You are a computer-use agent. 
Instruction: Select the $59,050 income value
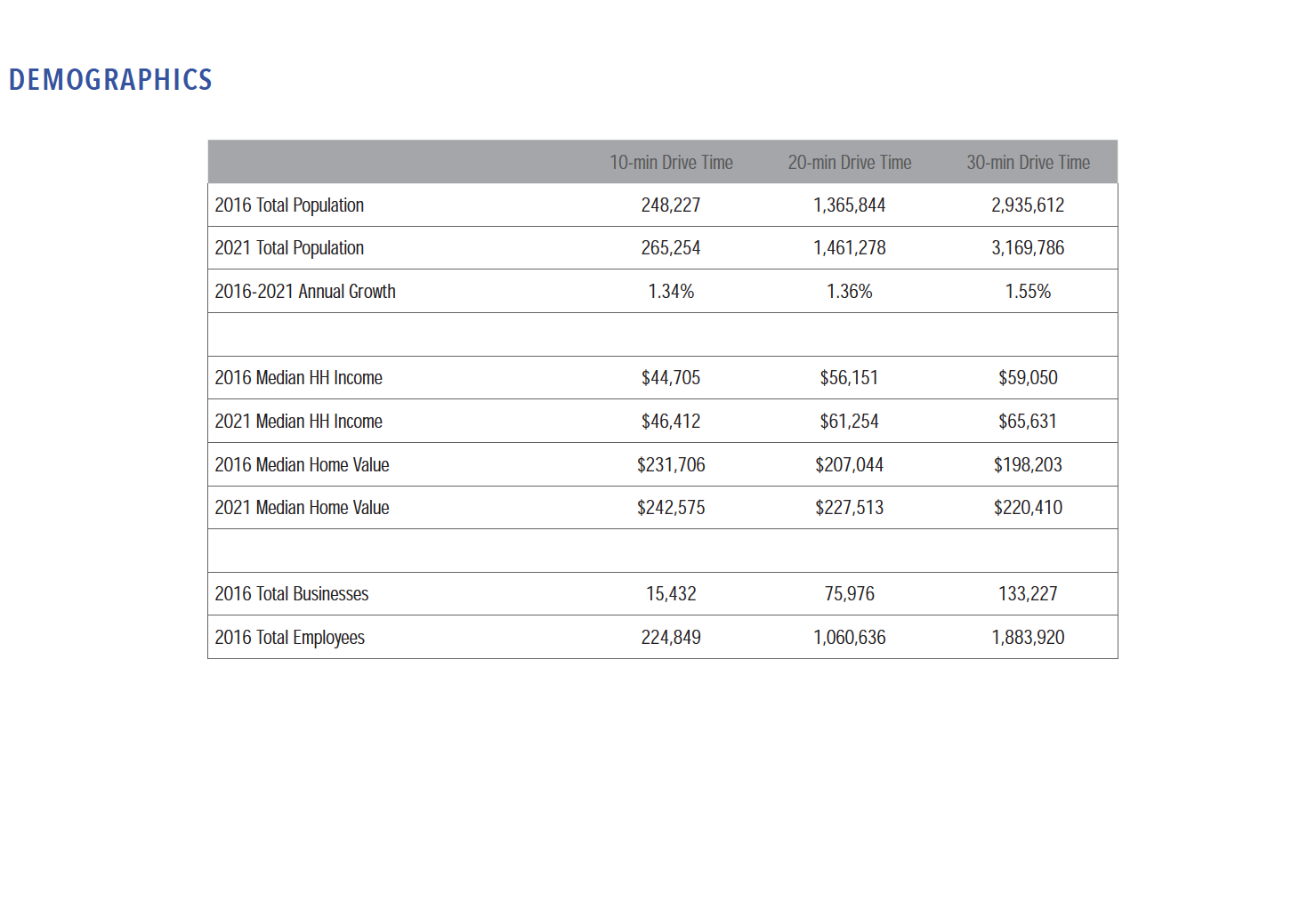tap(1028, 378)
